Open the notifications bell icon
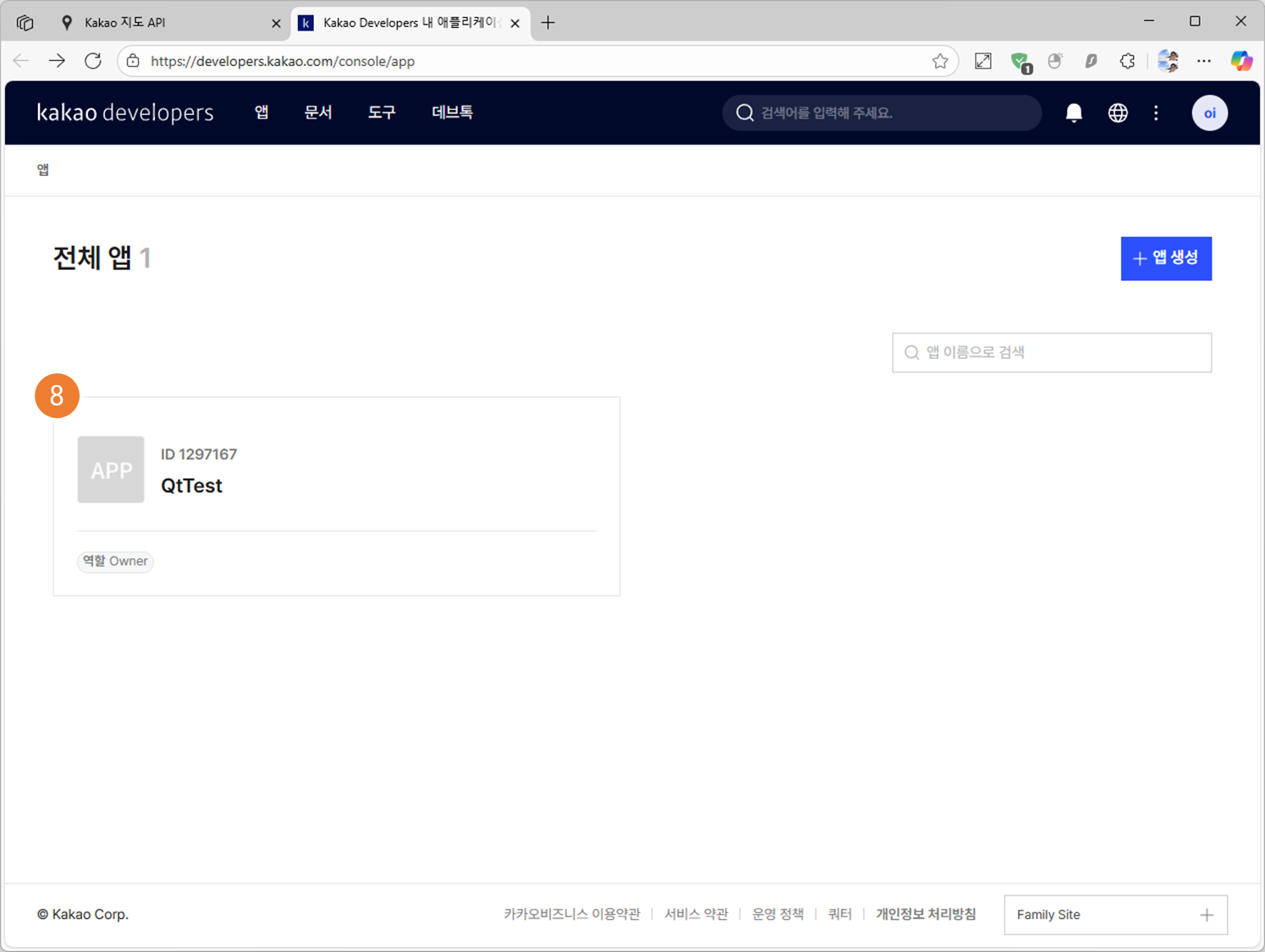Viewport: 1265px width, 952px height. pyautogui.click(x=1074, y=113)
